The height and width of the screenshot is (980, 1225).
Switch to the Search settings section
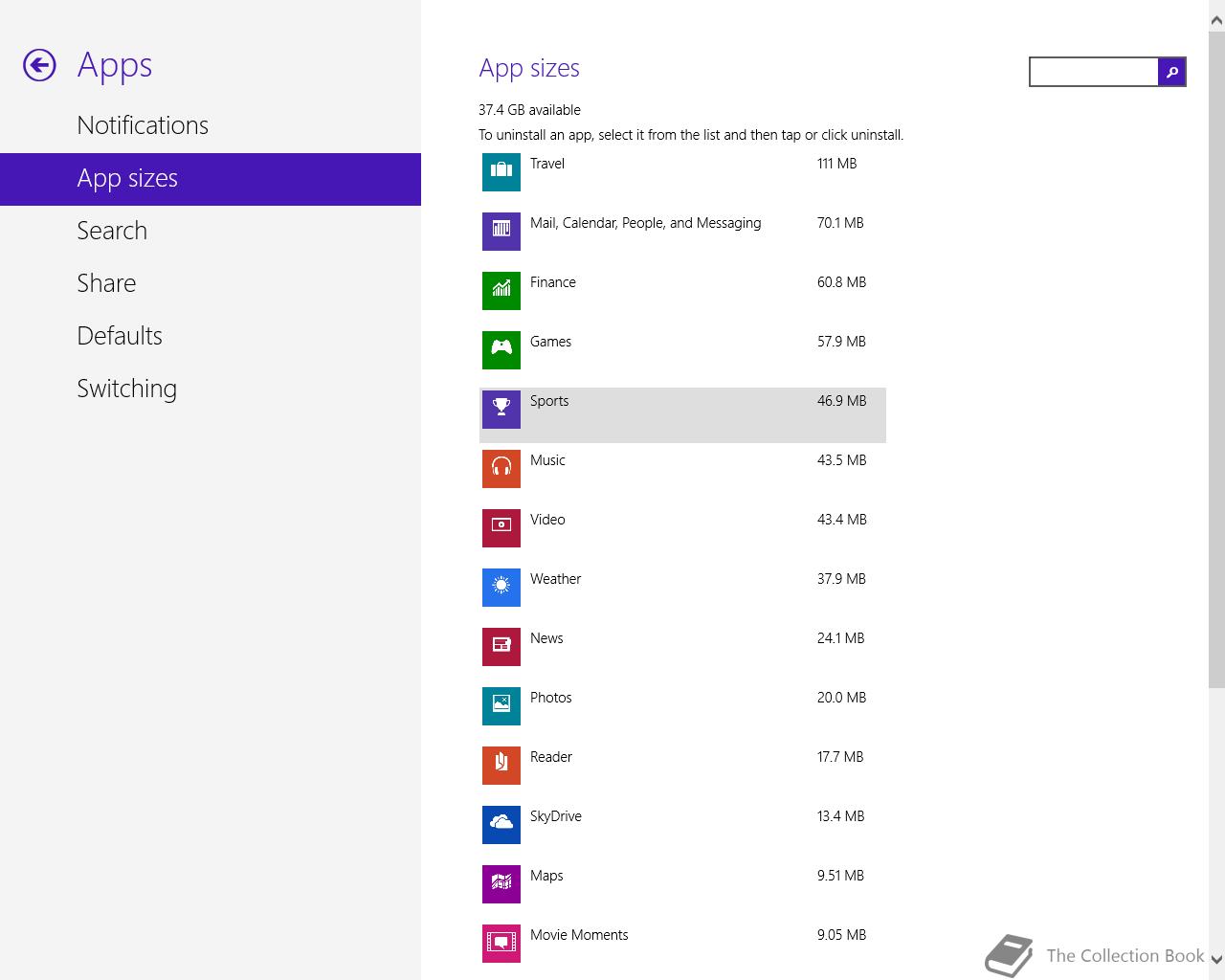[x=112, y=231]
